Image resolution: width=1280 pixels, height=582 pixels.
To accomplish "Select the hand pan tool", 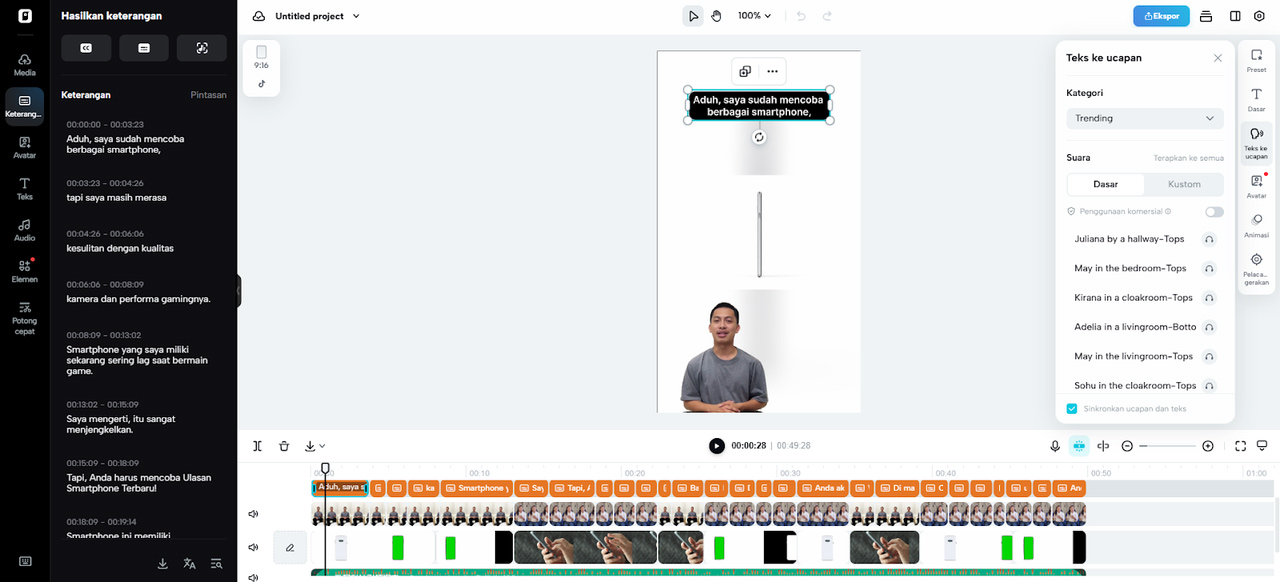I will coord(716,16).
